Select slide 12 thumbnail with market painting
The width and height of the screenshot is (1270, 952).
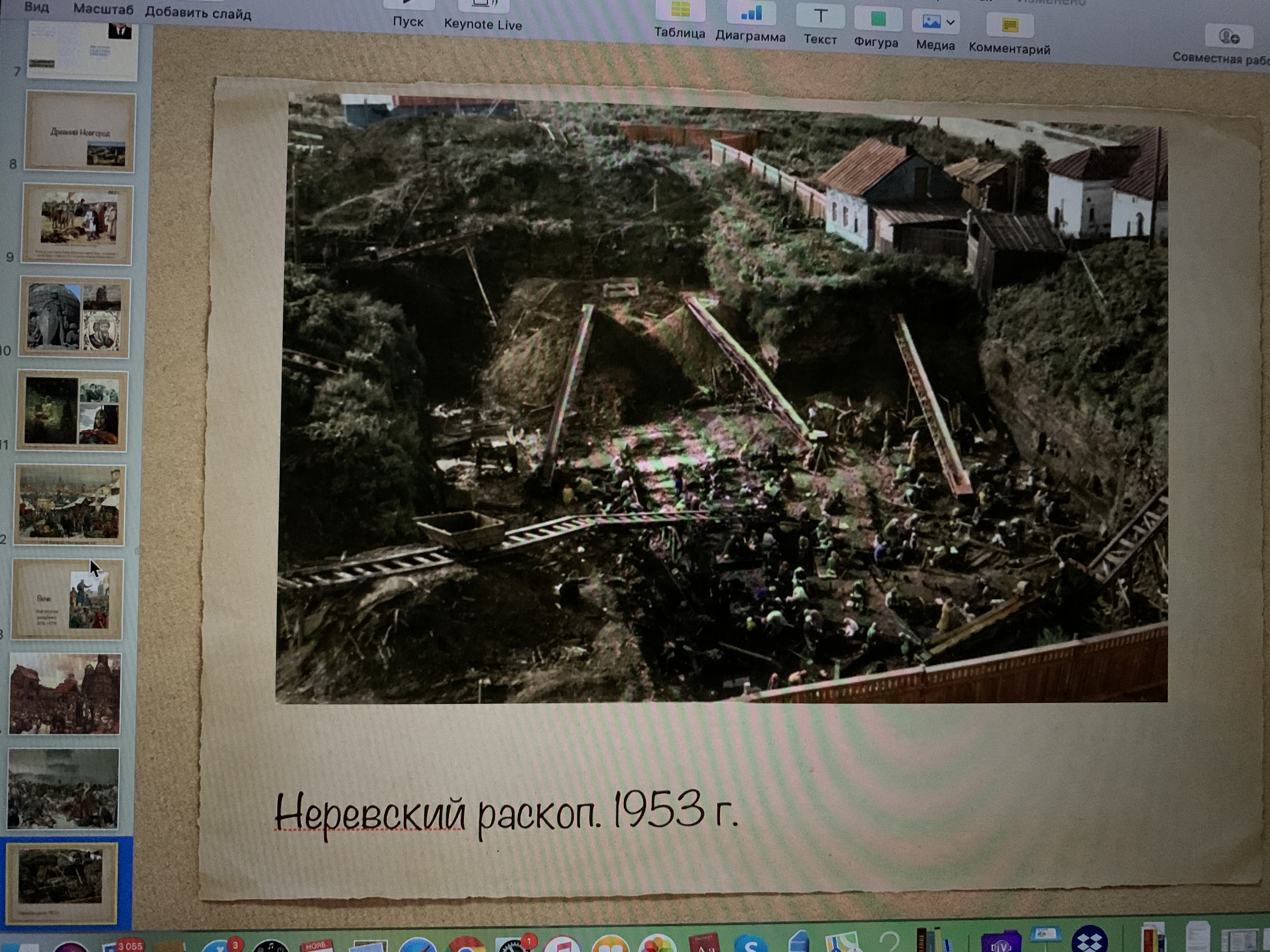[70, 505]
